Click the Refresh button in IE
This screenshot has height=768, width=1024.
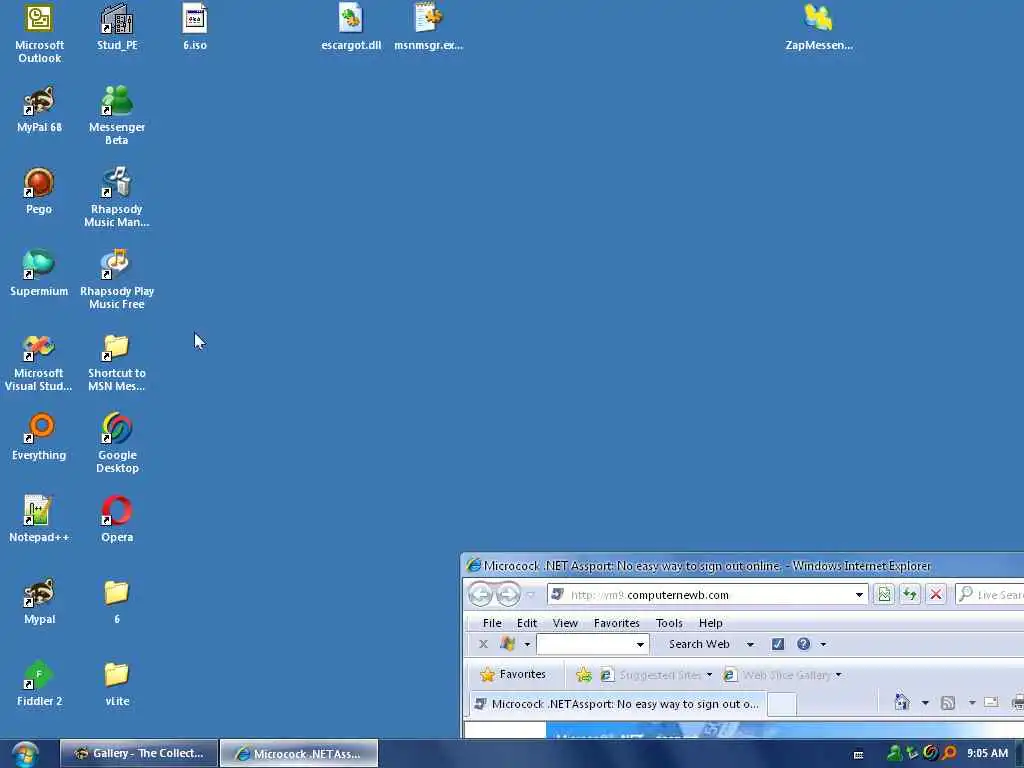click(910, 594)
